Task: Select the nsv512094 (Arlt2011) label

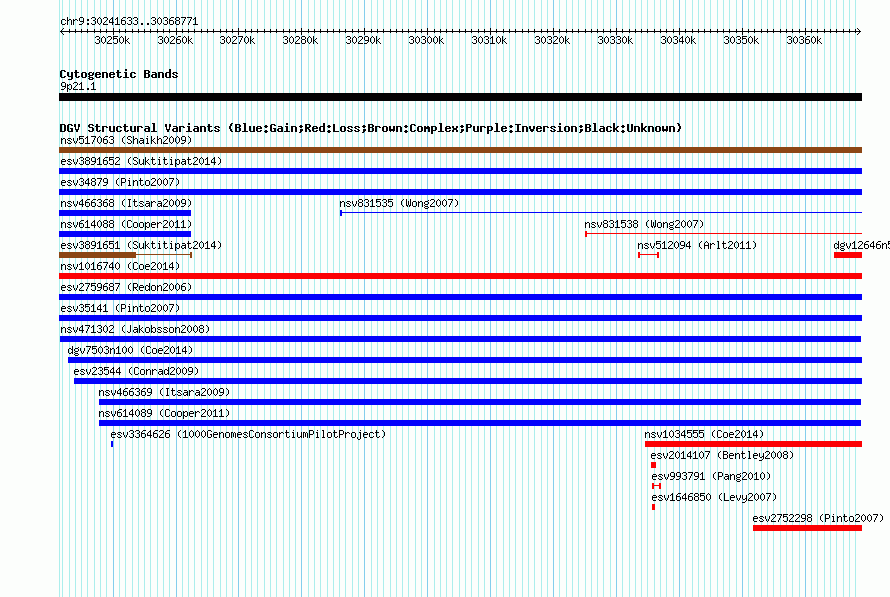Action: (697, 245)
